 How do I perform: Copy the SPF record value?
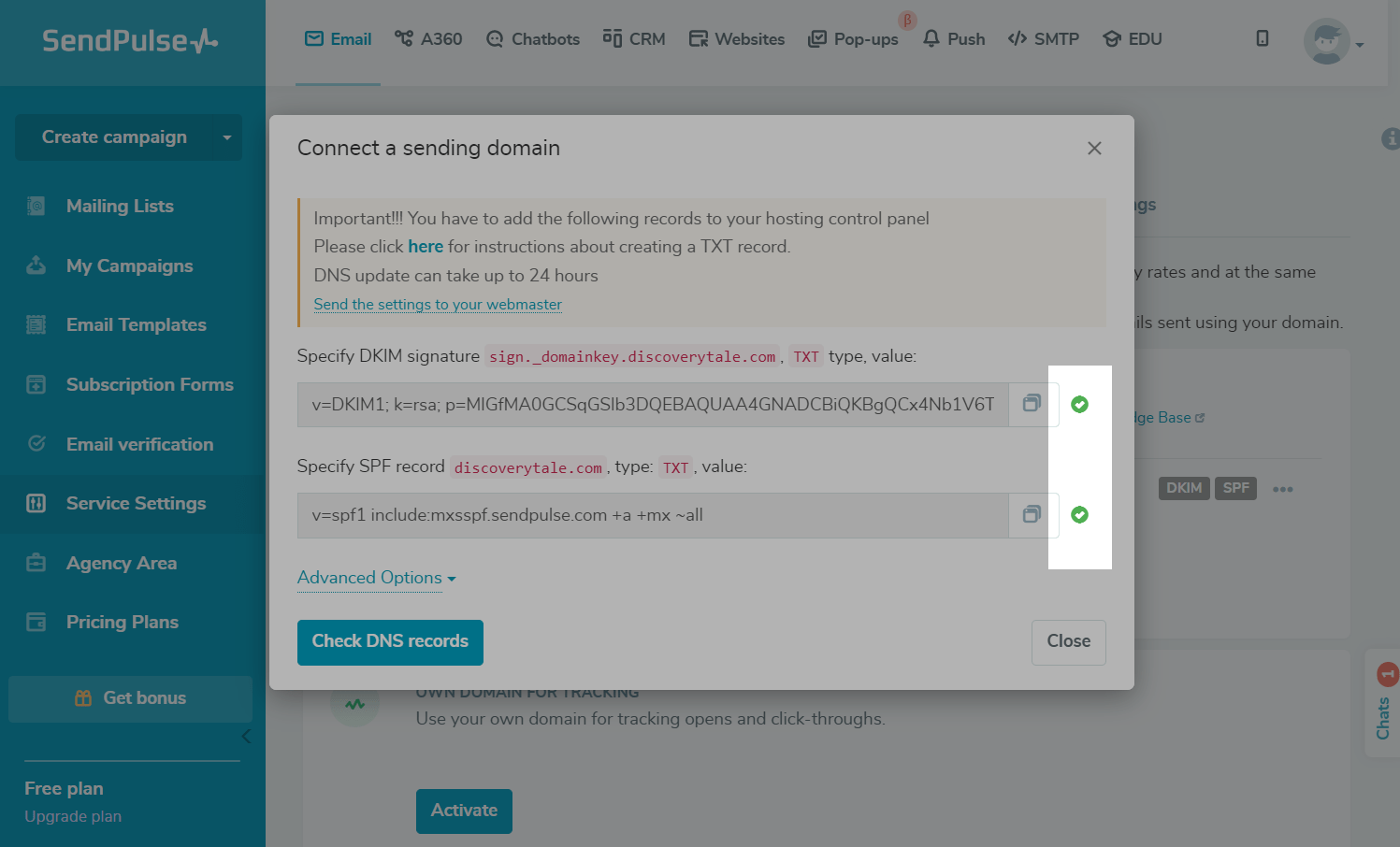(1032, 514)
